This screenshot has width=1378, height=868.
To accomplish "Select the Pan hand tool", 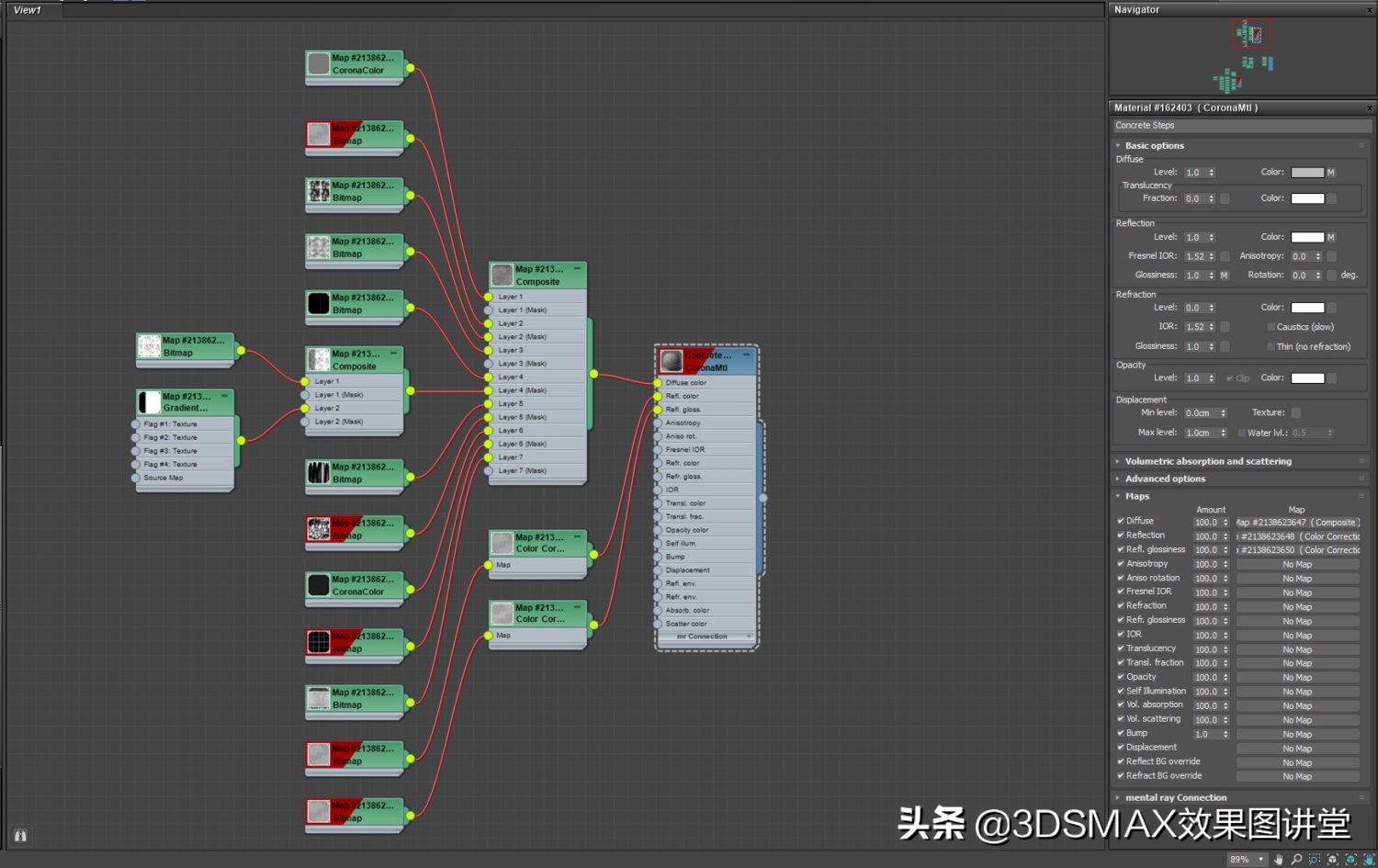I will point(1278,859).
